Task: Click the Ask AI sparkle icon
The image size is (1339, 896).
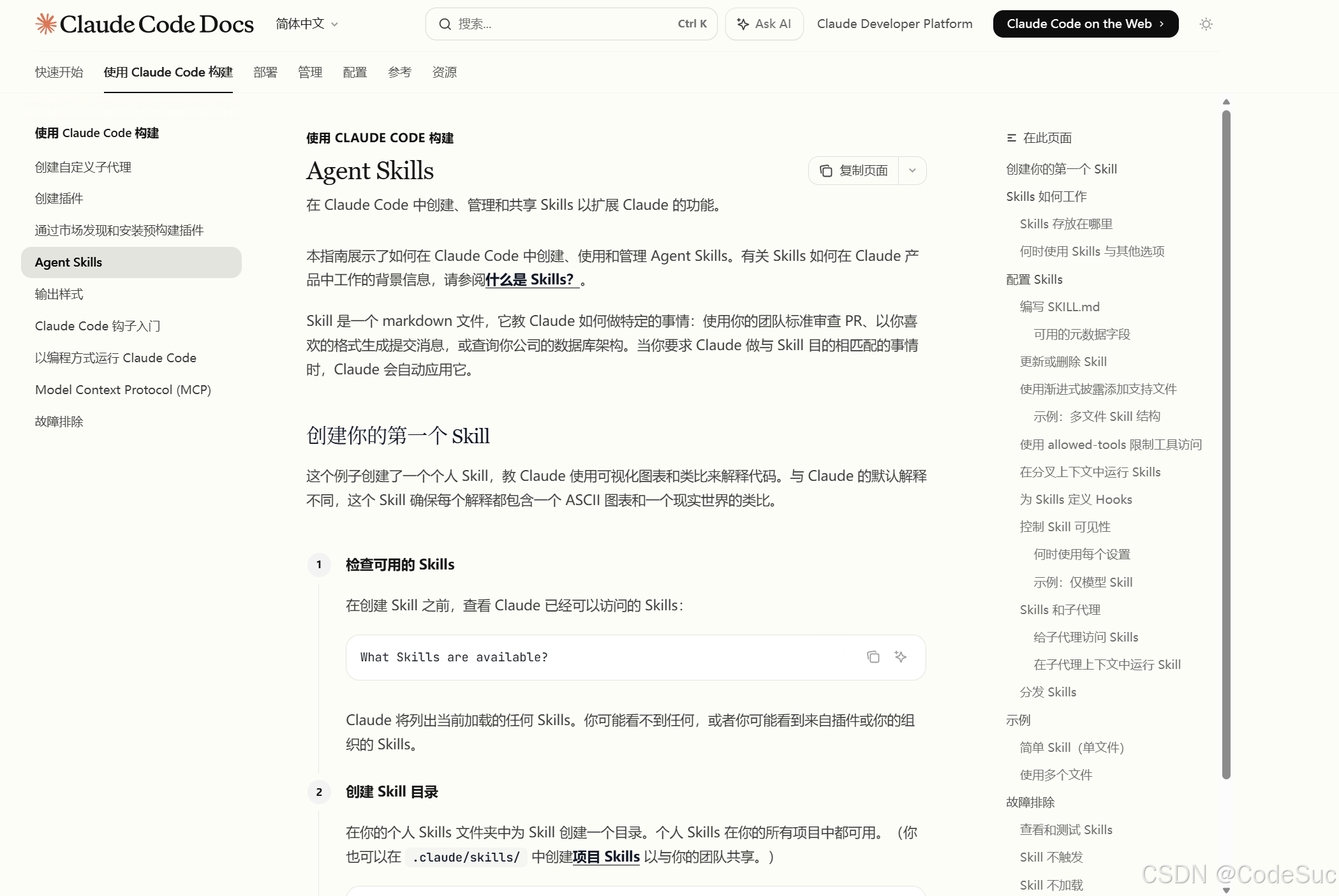Action: point(743,24)
